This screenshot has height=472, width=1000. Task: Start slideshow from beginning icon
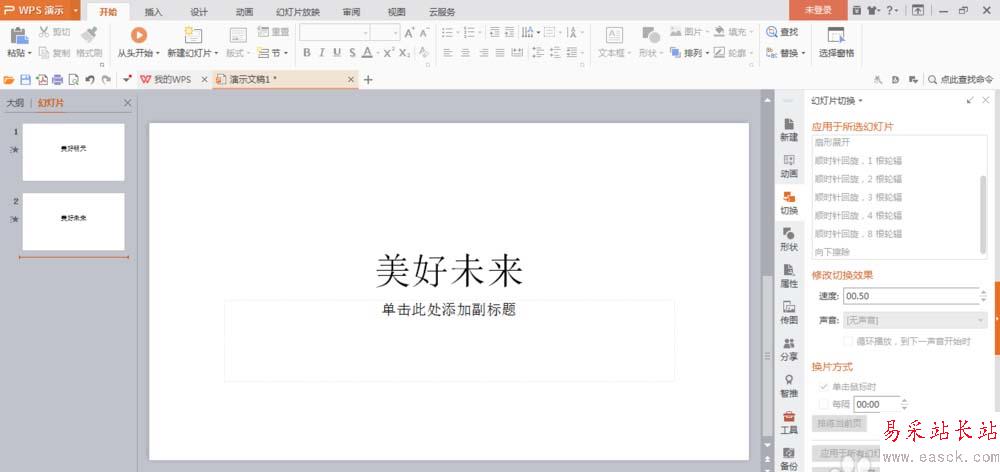[138, 35]
